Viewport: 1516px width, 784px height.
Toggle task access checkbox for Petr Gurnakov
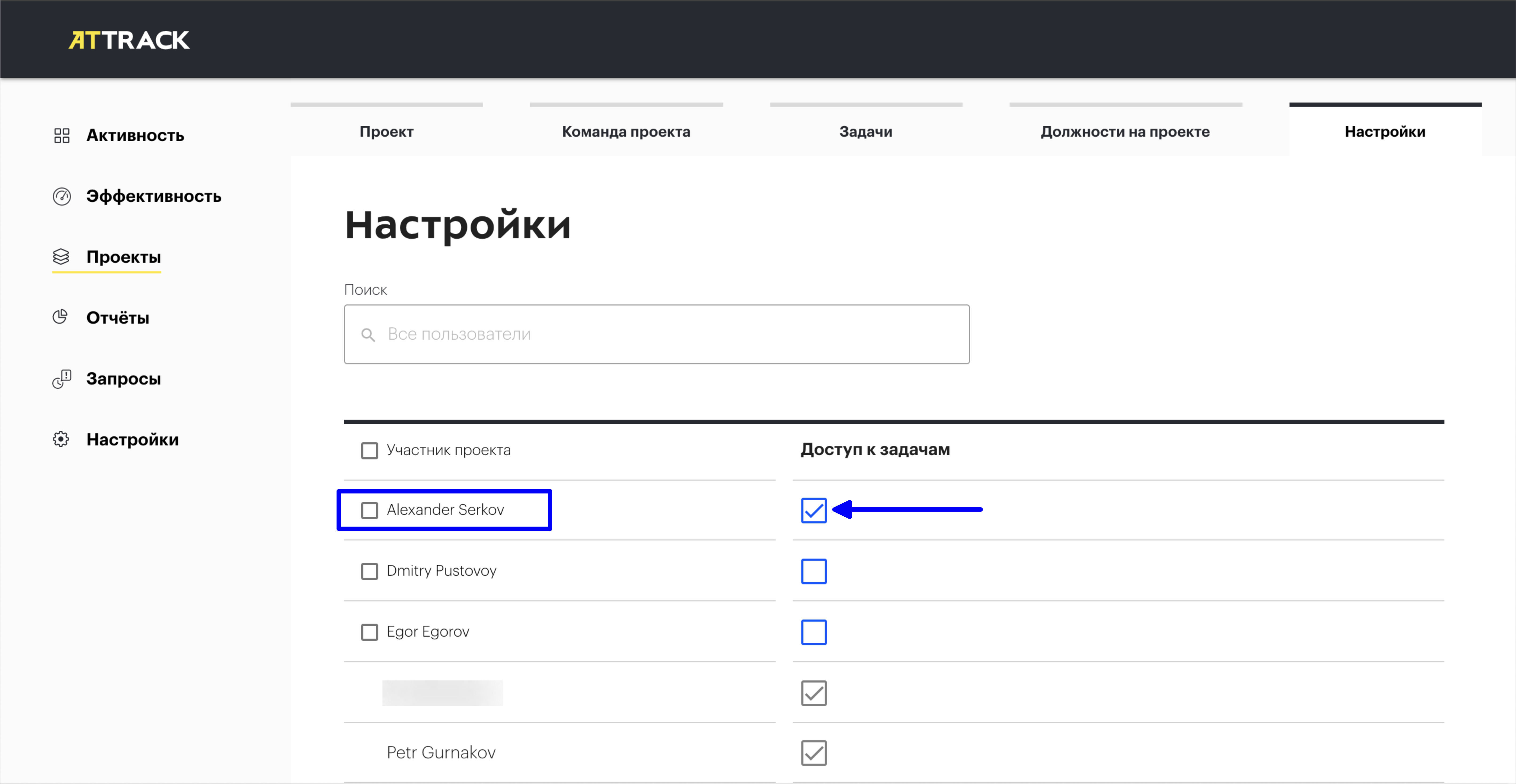click(813, 752)
